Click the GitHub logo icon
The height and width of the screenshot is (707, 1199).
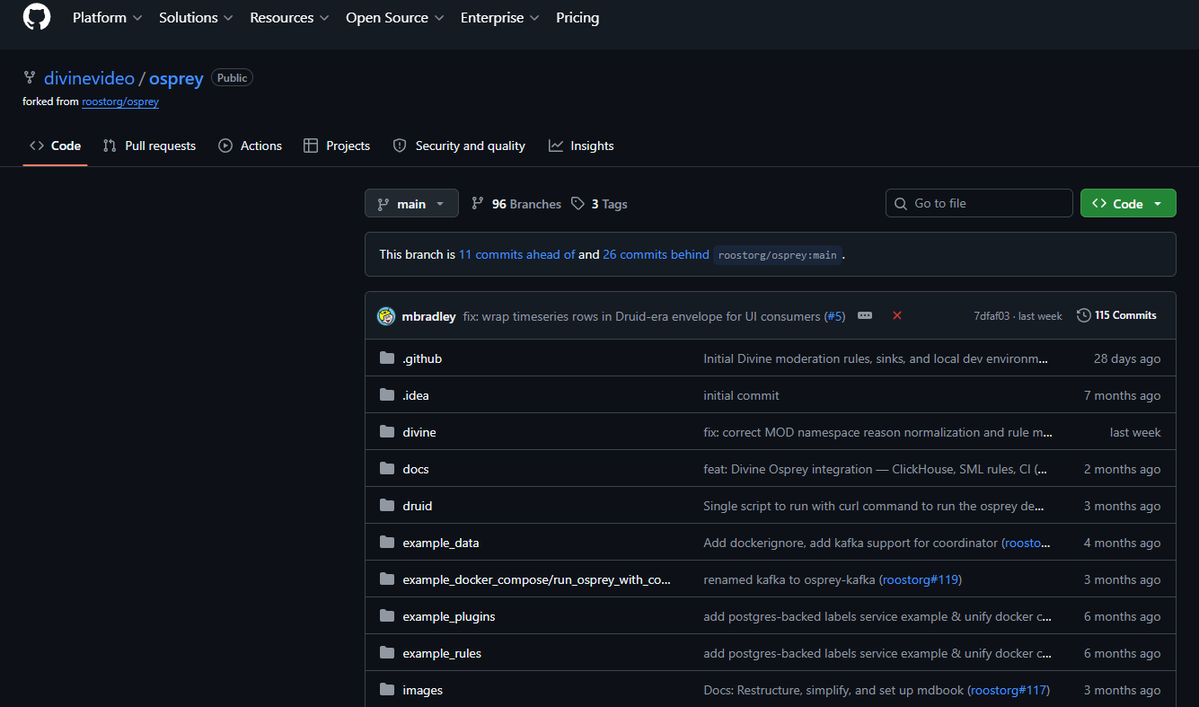coord(36,17)
